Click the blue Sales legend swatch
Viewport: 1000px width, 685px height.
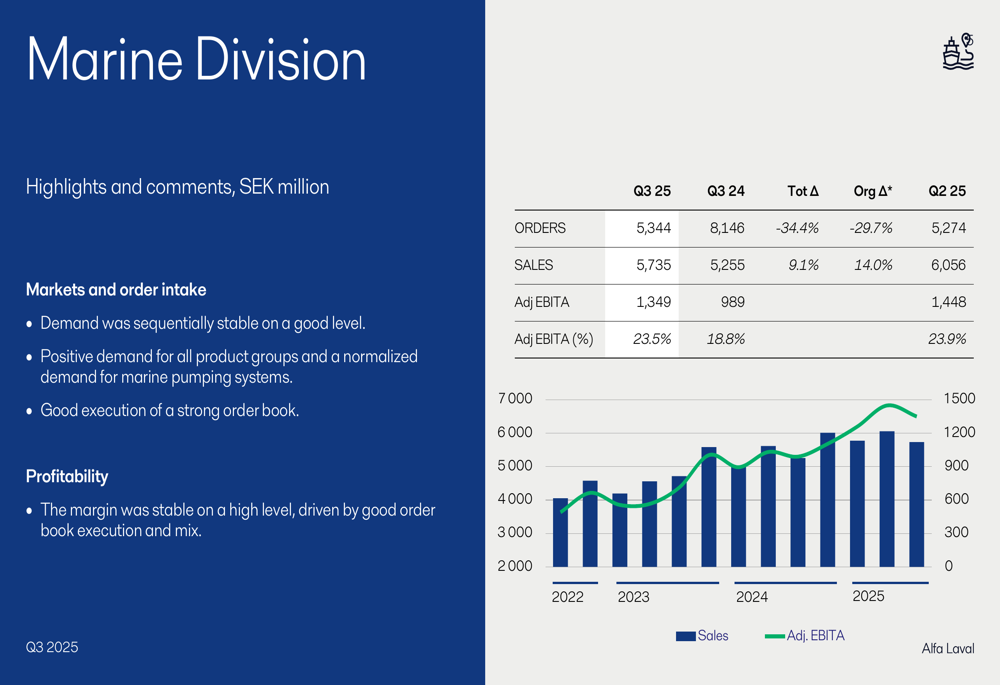pyautogui.click(x=685, y=636)
